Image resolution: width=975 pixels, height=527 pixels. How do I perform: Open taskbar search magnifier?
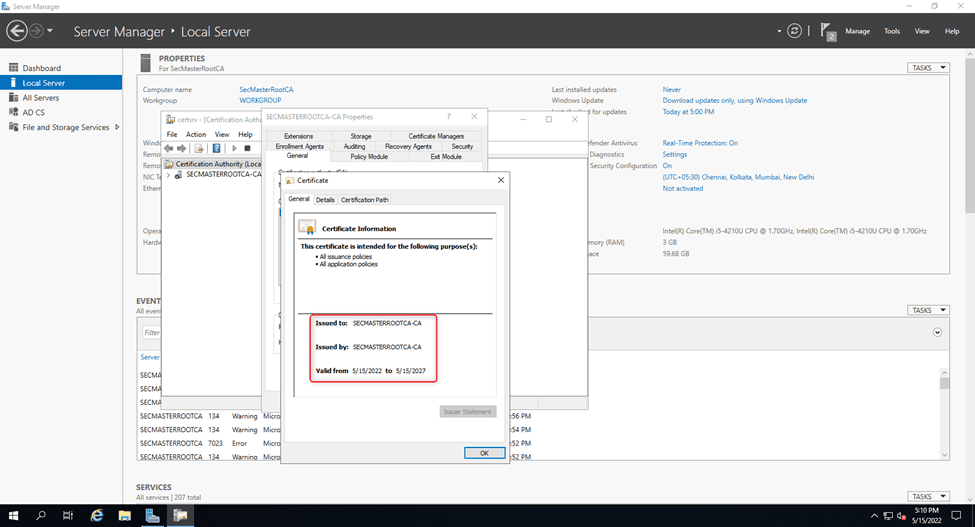[41, 516]
